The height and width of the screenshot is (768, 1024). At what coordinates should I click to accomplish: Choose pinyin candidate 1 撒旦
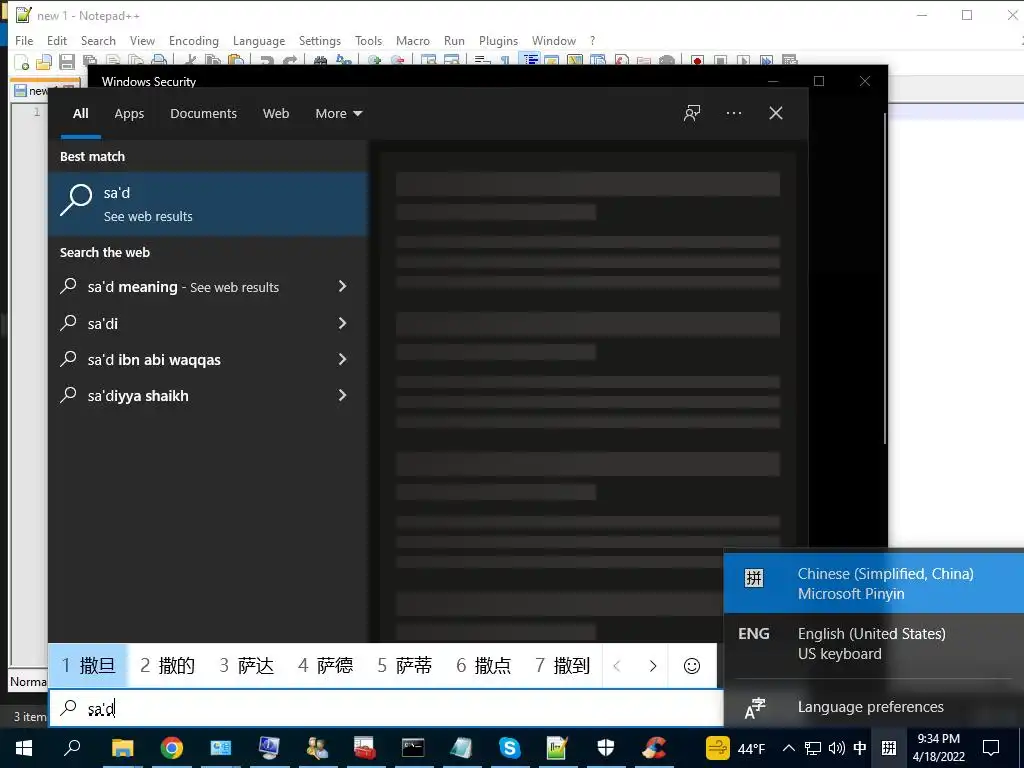point(89,665)
